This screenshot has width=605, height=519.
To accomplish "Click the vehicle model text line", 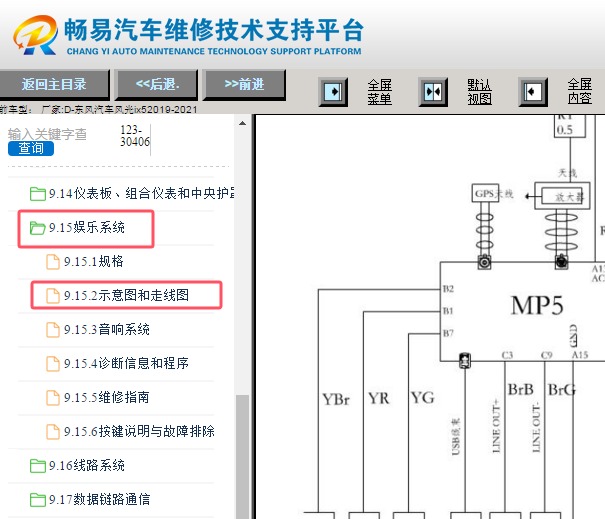I will (99, 110).
